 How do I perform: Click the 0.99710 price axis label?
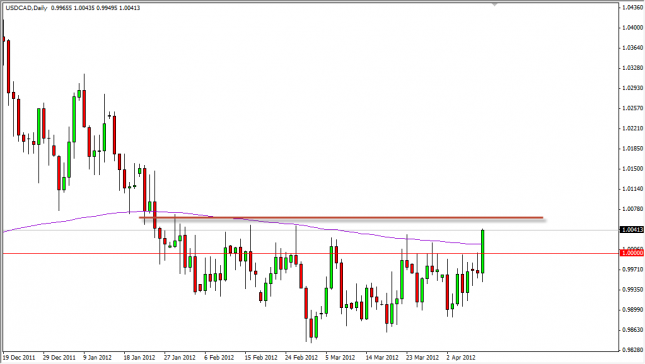(x=633, y=269)
